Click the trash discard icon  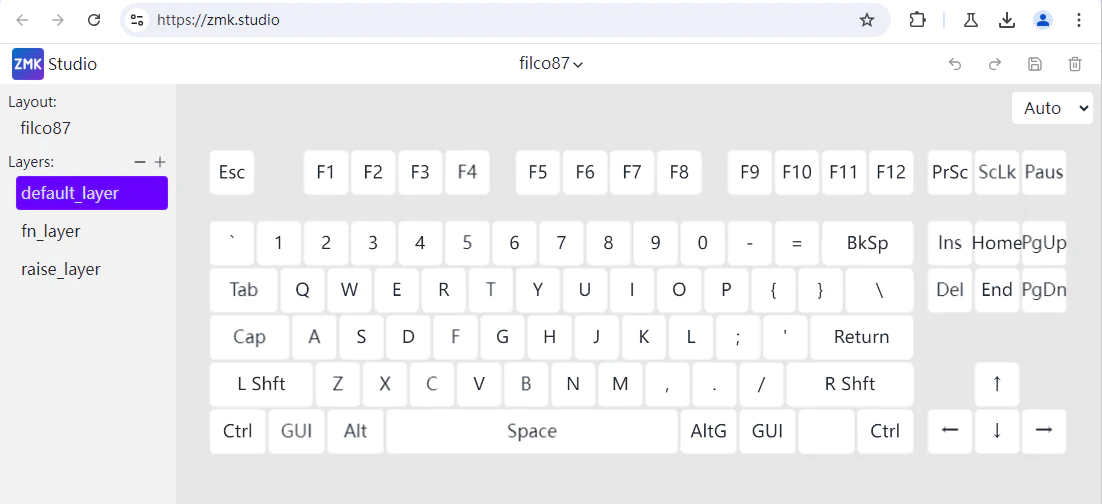tap(1075, 64)
